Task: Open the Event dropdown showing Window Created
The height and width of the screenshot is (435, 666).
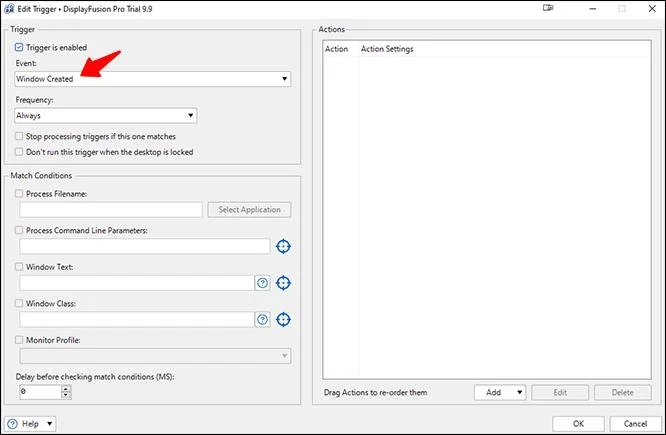Action: coord(152,79)
